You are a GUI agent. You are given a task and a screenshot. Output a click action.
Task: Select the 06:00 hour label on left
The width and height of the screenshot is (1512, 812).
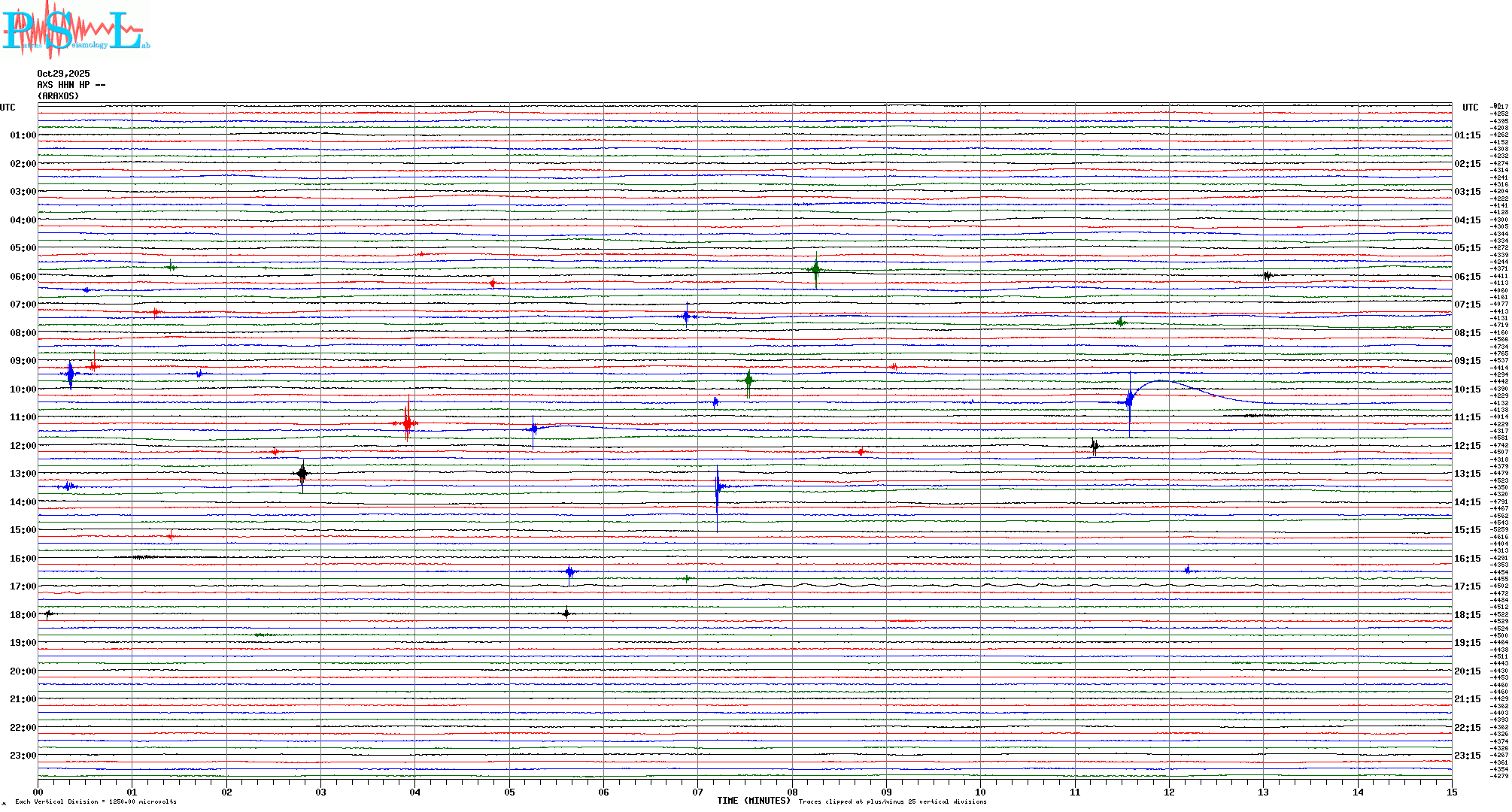pos(23,277)
